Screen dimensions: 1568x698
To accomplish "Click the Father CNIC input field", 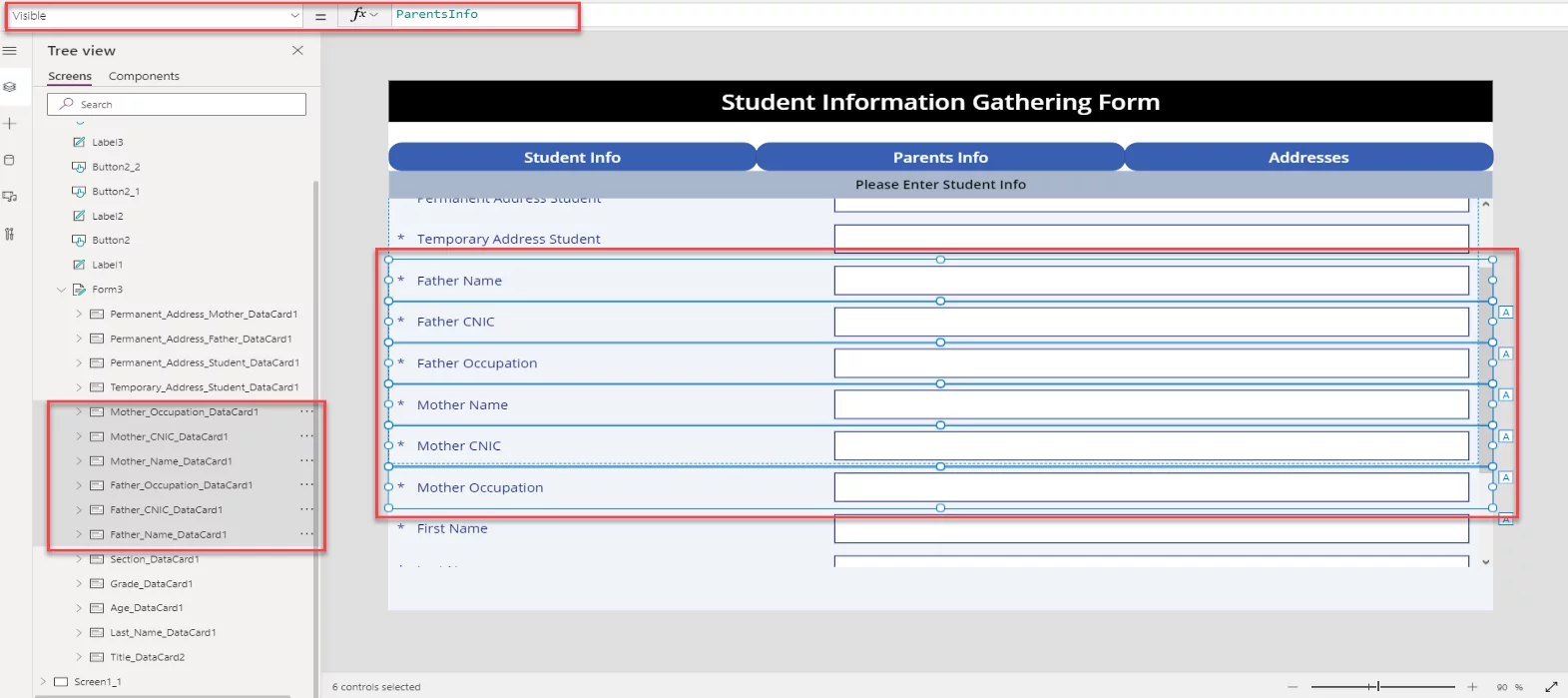I will coord(1151,322).
